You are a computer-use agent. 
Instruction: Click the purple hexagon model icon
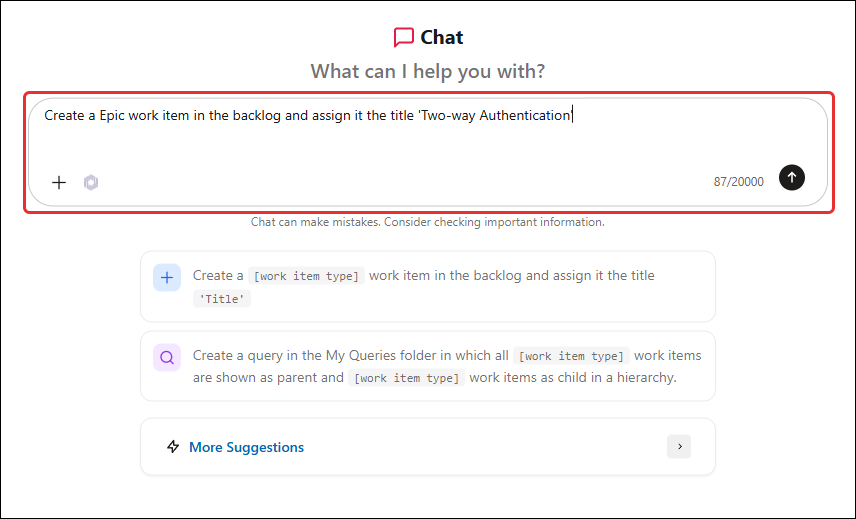(x=91, y=182)
